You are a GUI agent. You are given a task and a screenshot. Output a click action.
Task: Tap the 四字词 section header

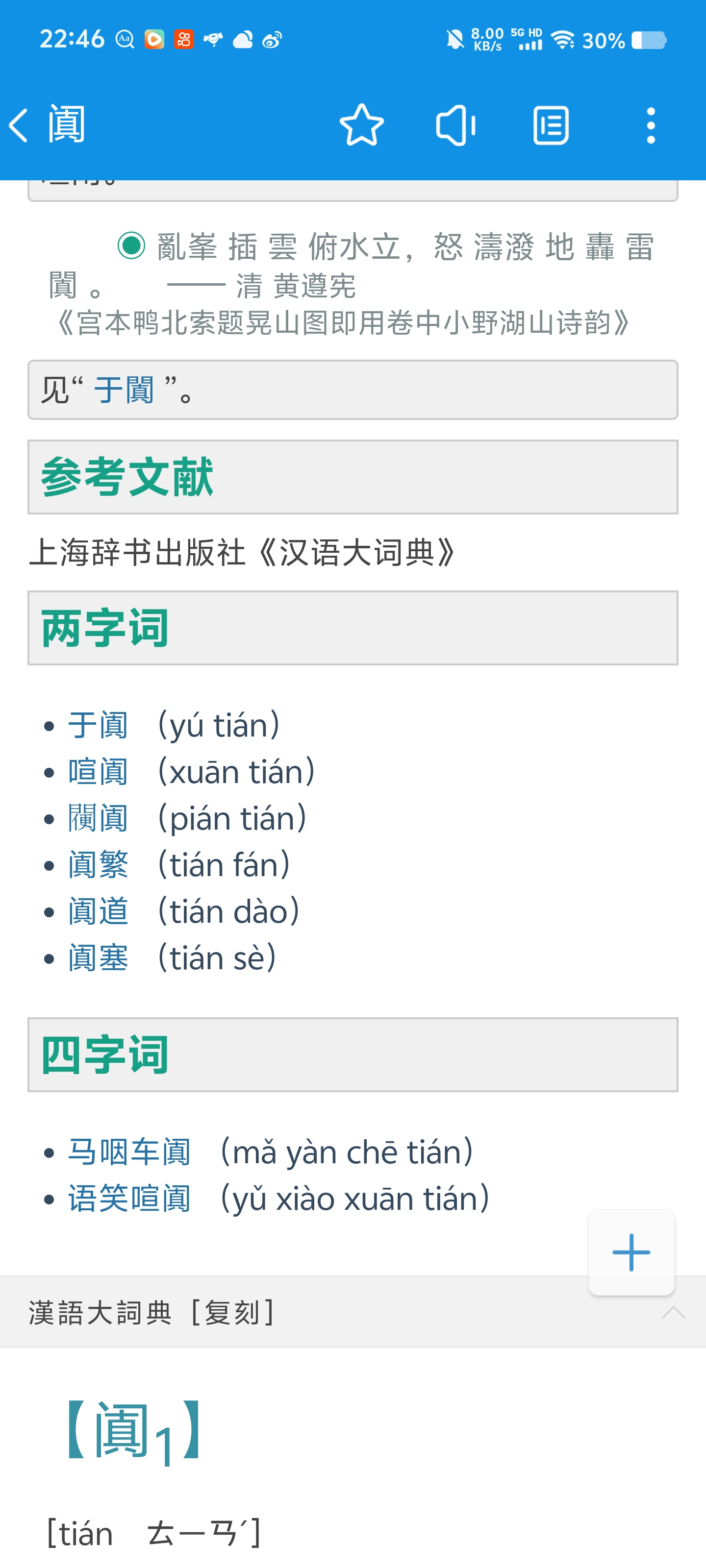(352, 1054)
